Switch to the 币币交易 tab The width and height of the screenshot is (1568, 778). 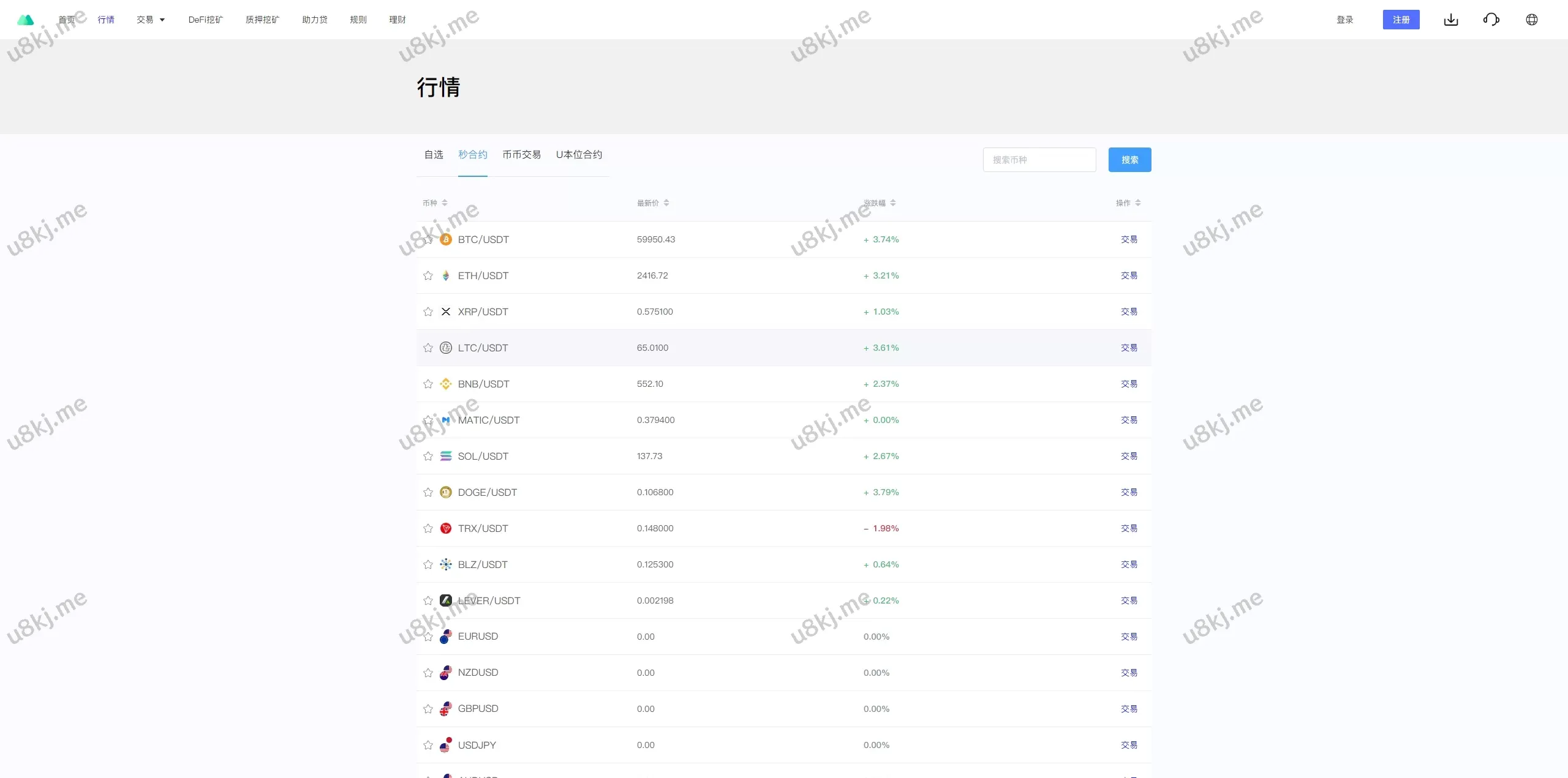(521, 155)
